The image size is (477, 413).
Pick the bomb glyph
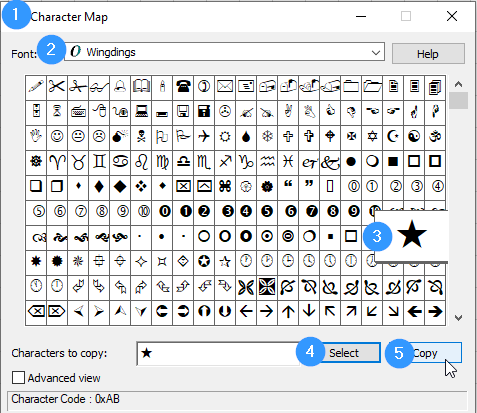pyautogui.click(x=120, y=136)
